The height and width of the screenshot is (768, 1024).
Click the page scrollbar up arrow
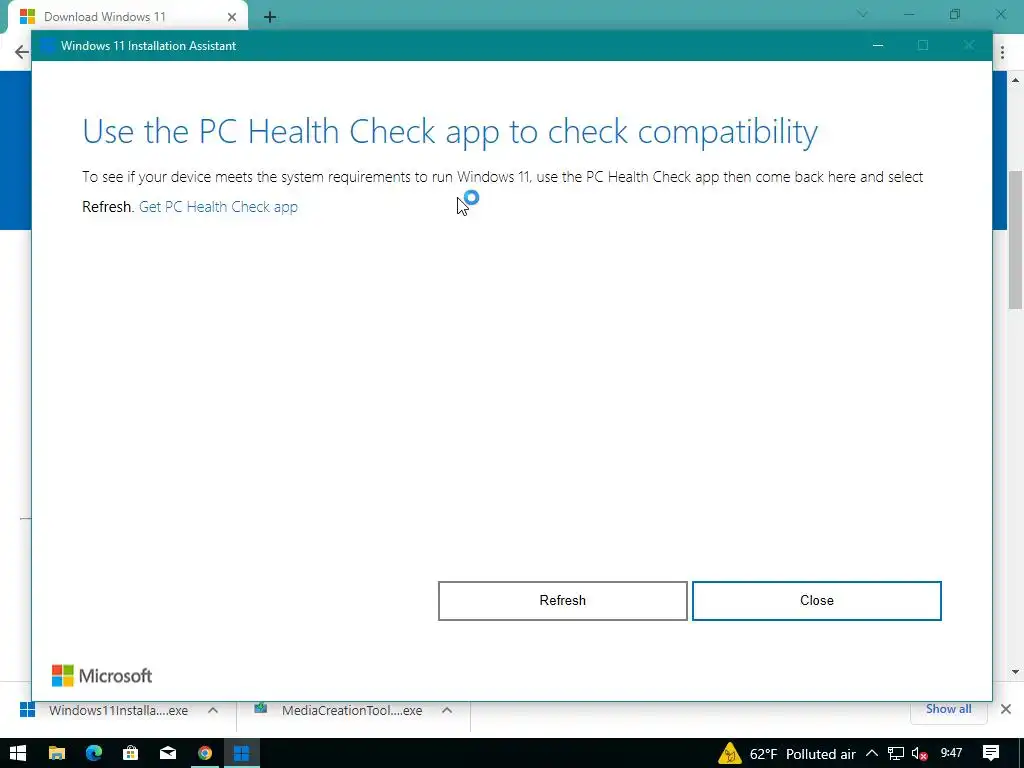[x=1016, y=80]
